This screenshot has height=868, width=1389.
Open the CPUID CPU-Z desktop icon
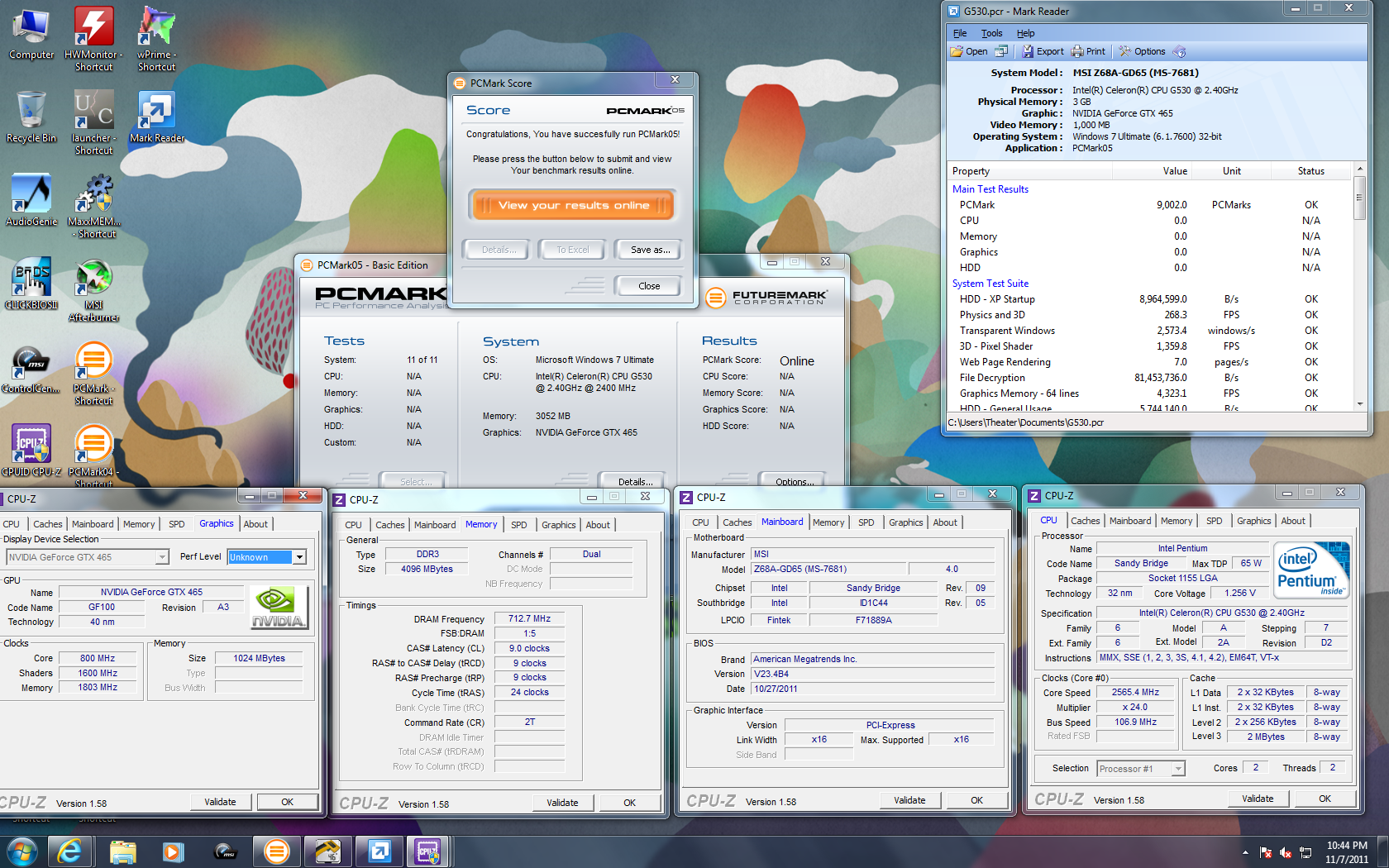point(31,451)
